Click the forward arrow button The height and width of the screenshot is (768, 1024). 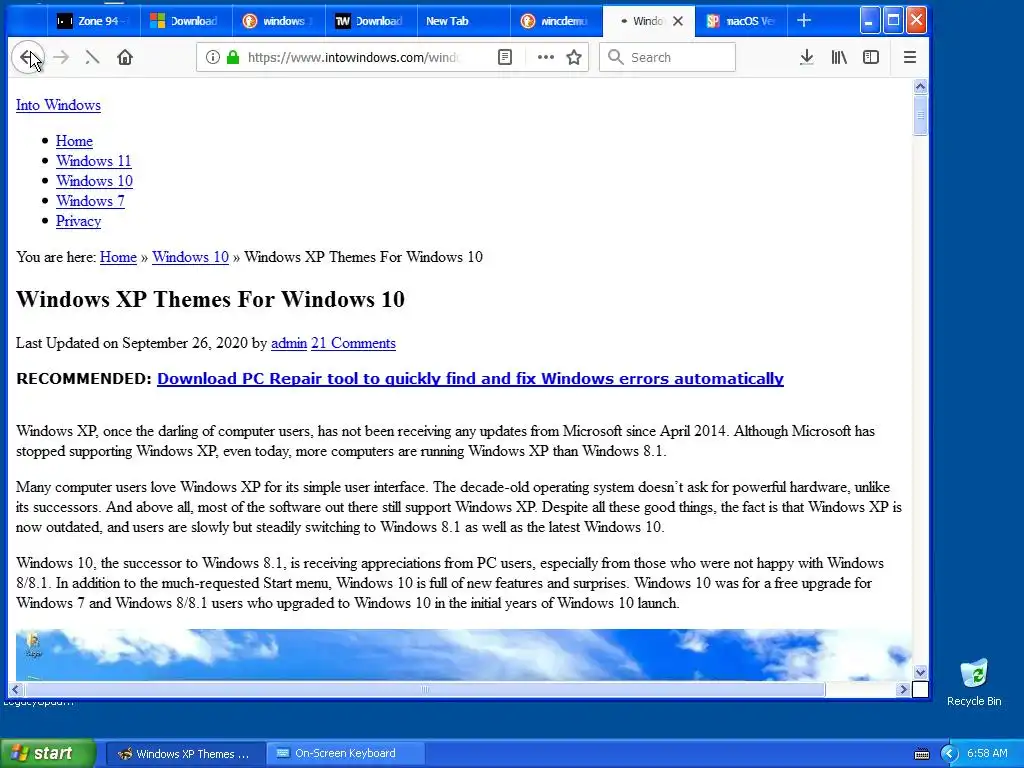pyautogui.click(x=61, y=57)
